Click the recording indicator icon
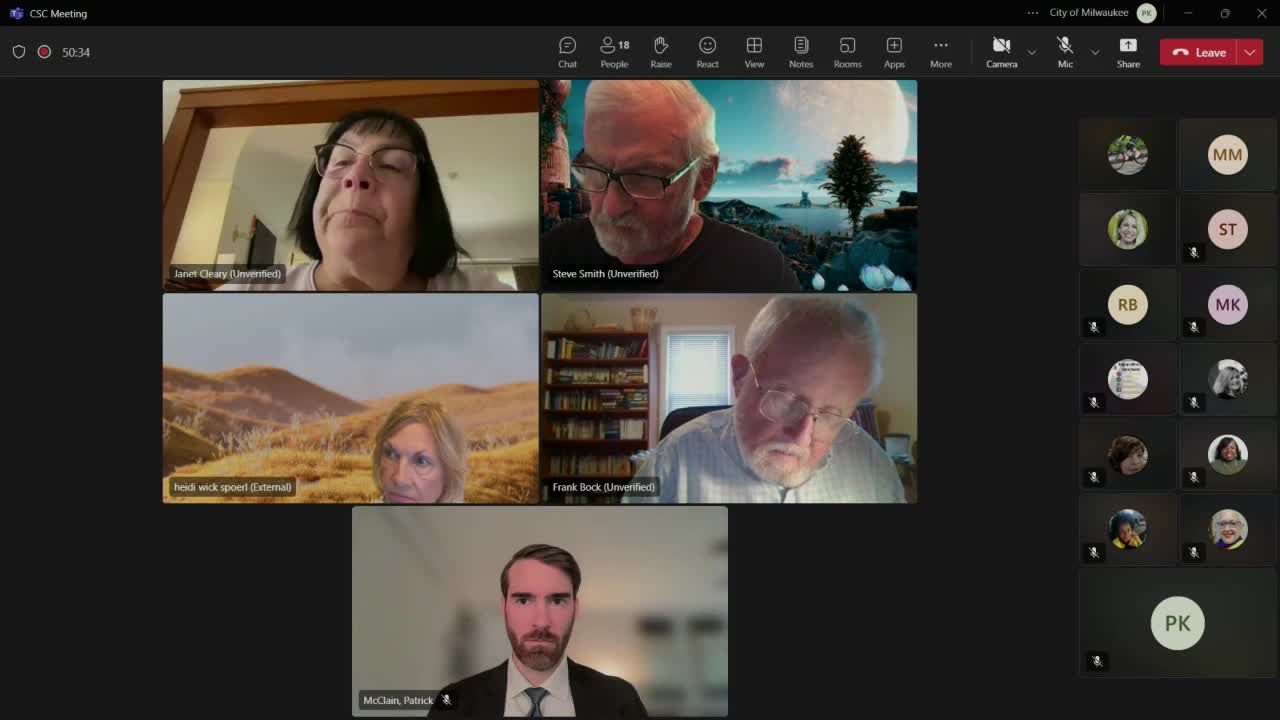This screenshot has height=720, width=1280. 44,52
